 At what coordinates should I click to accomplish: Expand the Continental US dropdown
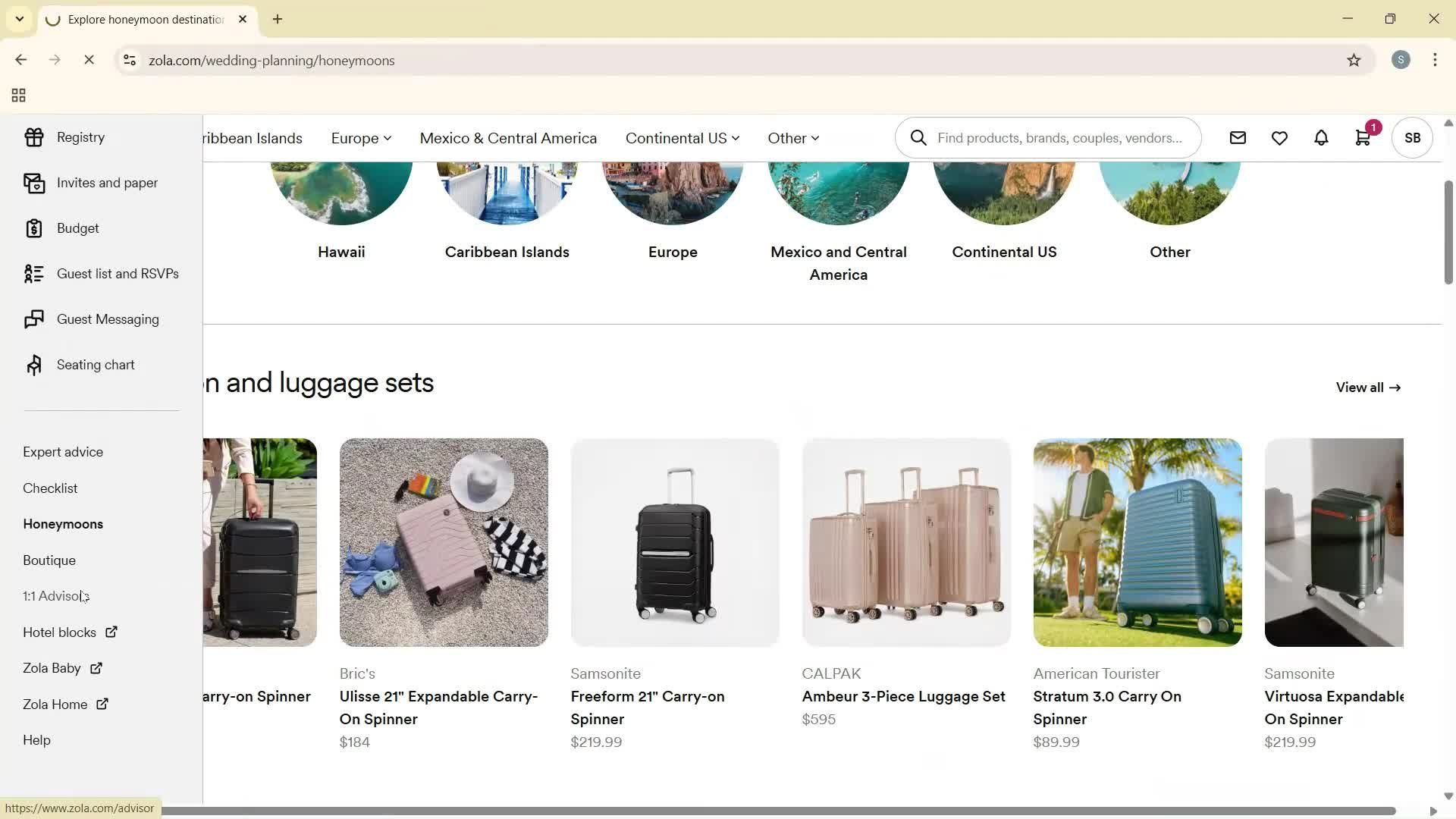pos(681,138)
